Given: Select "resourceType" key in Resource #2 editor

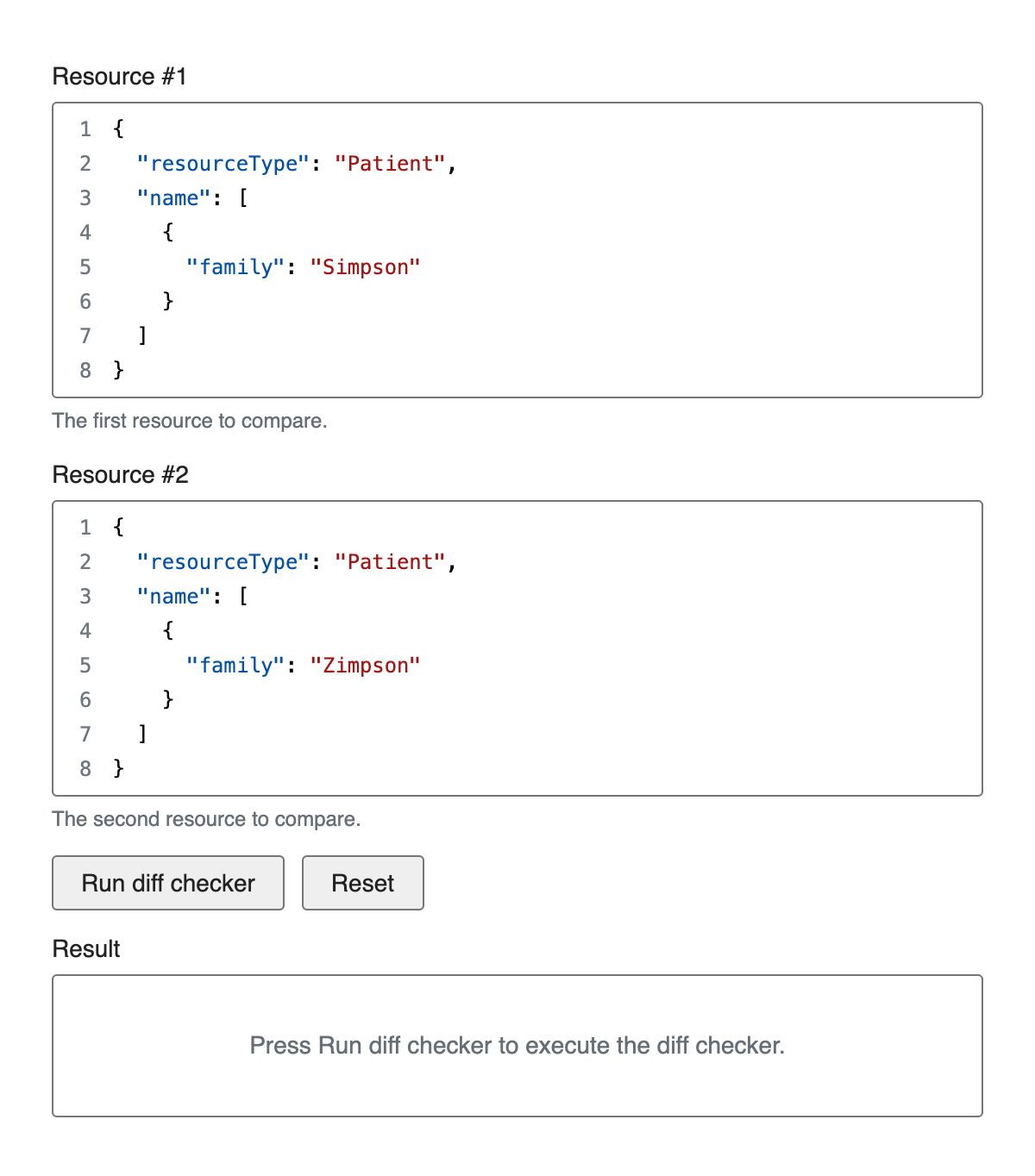Looking at the screenshot, I should 223,562.
